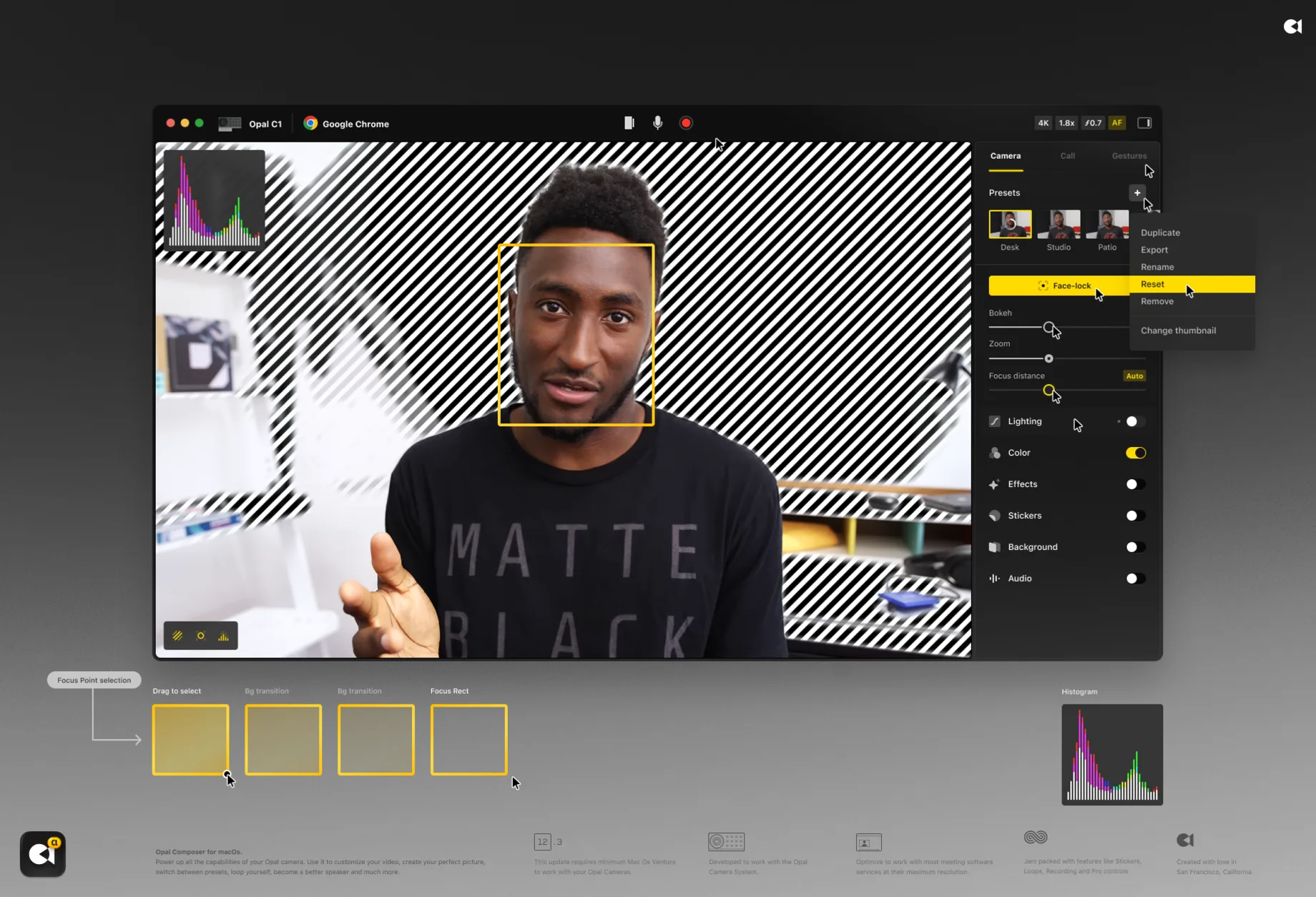Enable the Stickers toggle
1316x897 pixels.
click(x=1135, y=516)
